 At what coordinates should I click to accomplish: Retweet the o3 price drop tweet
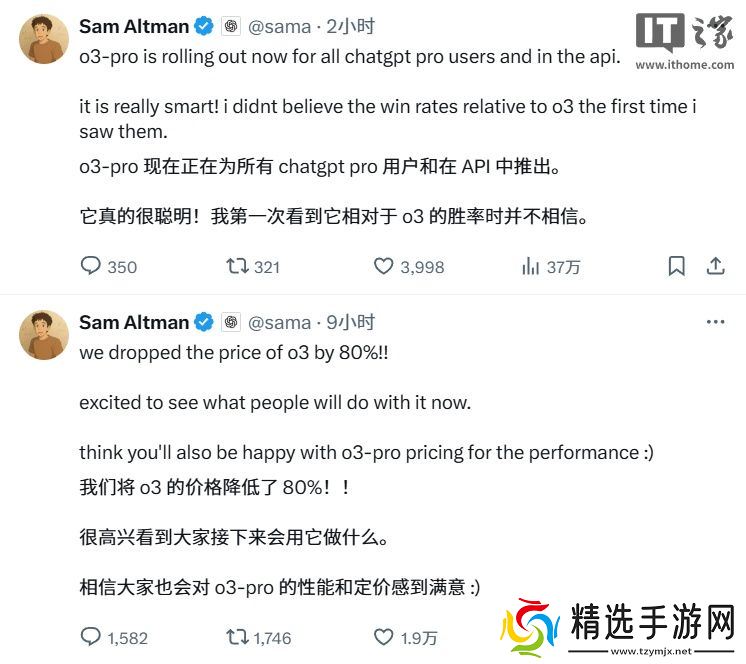coord(237,636)
